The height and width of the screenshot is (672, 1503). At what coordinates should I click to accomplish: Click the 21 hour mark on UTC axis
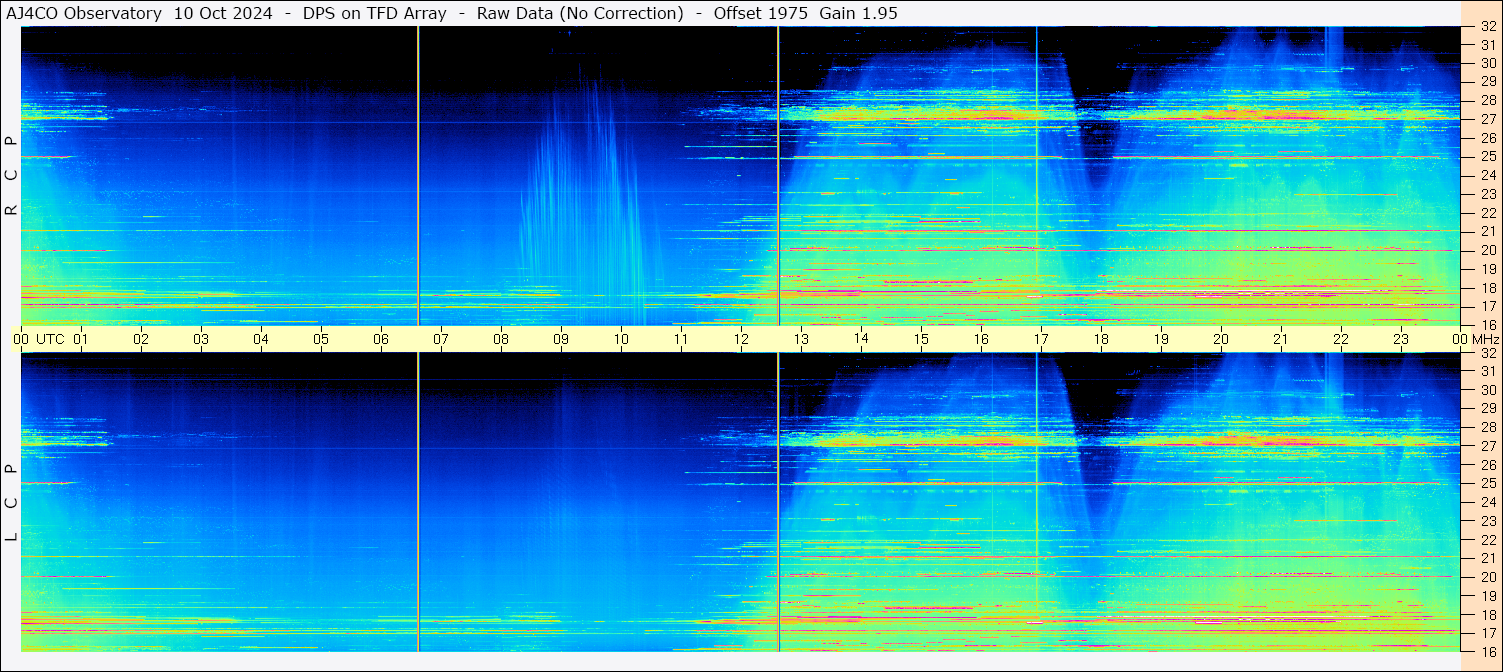pos(1281,339)
